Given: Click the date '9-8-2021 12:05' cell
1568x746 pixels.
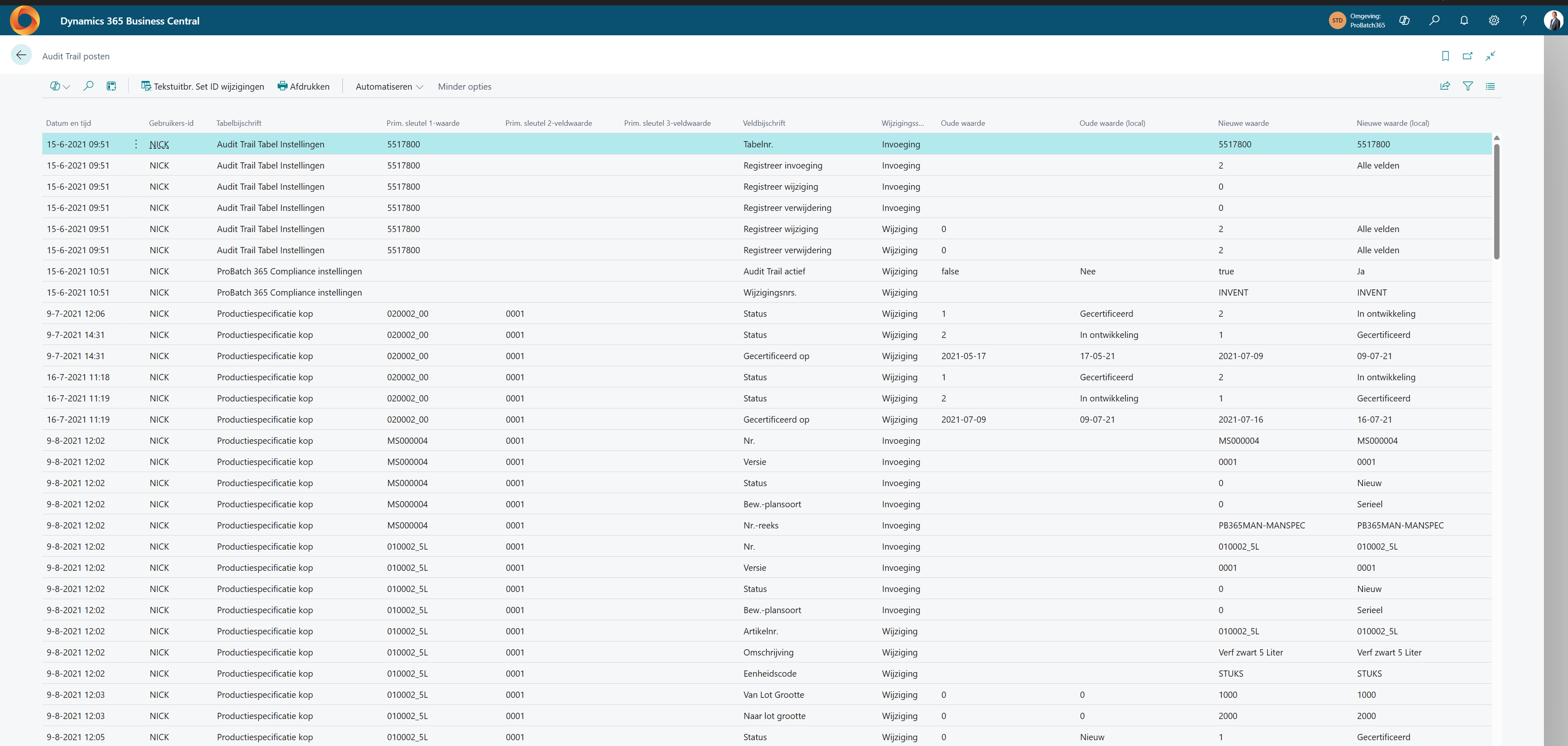Looking at the screenshot, I should click(76, 737).
